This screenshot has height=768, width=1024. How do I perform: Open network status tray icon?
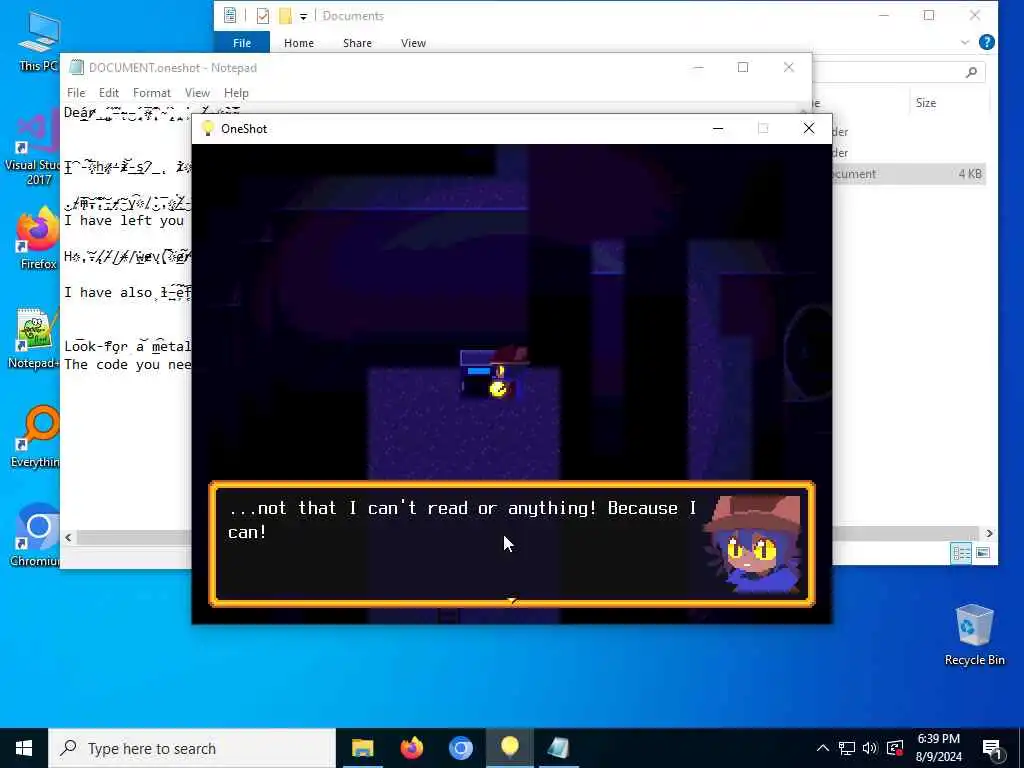846,748
